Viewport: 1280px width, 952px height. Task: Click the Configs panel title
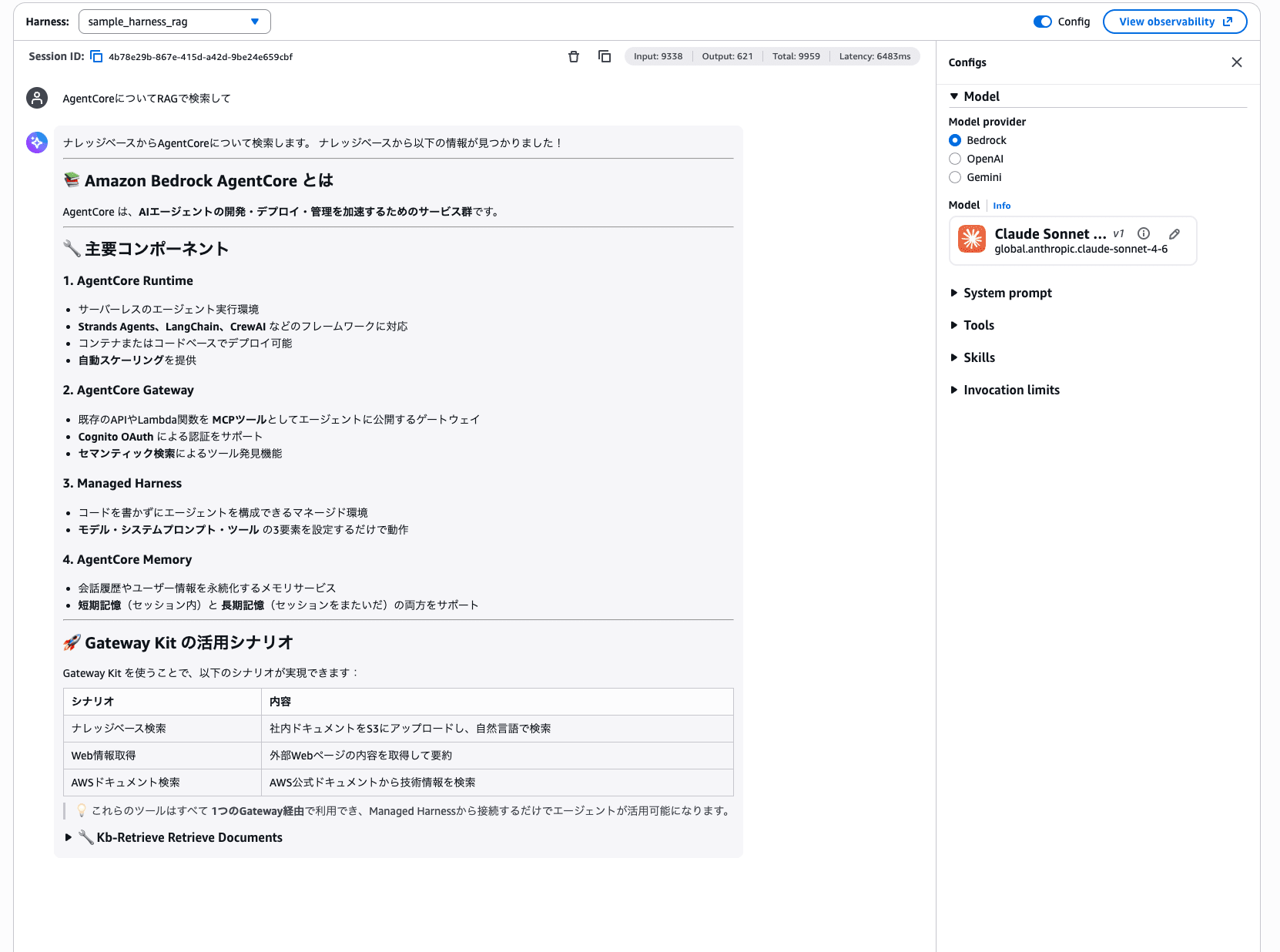click(x=967, y=62)
